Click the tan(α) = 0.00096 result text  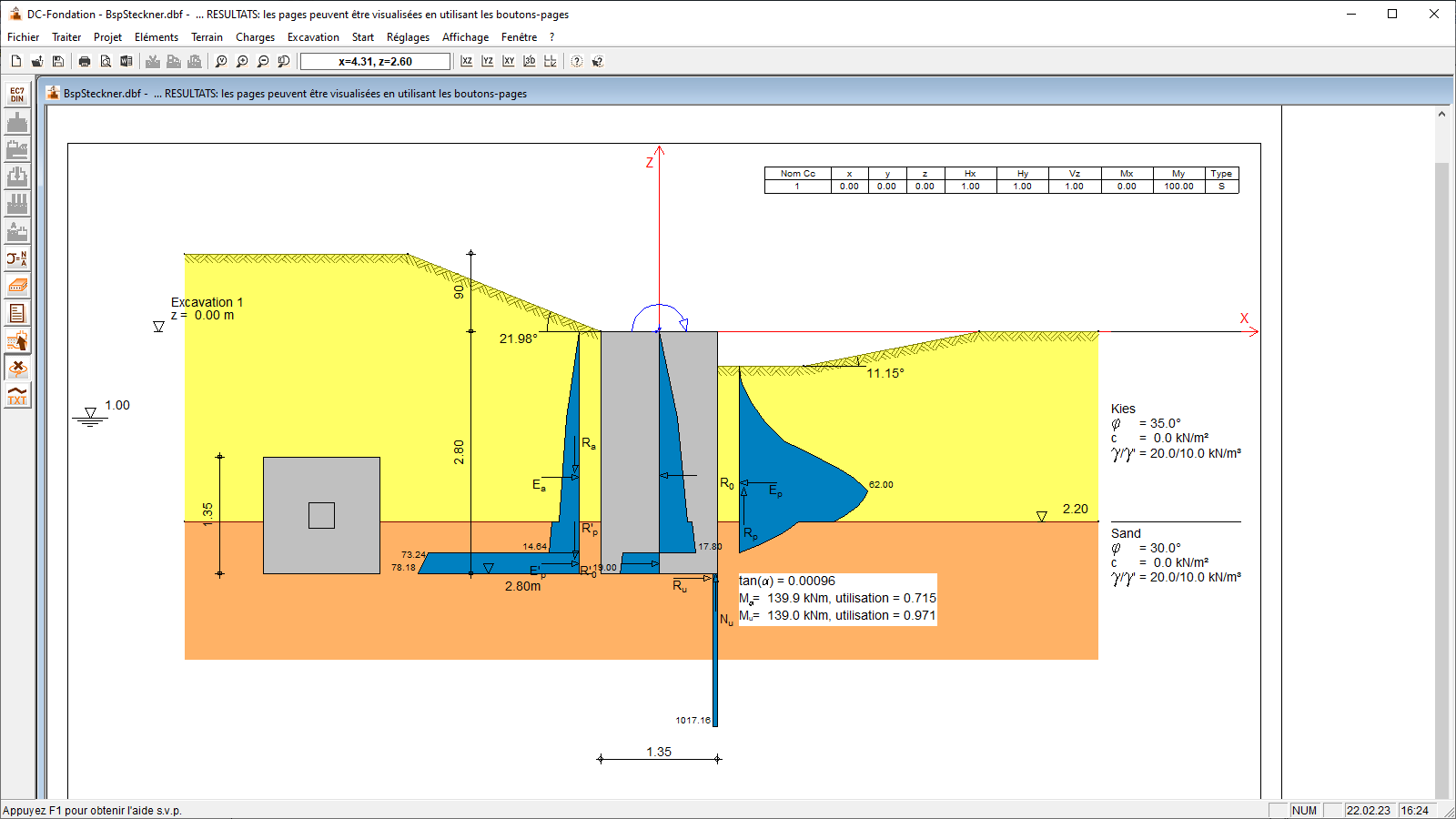click(x=787, y=581)
